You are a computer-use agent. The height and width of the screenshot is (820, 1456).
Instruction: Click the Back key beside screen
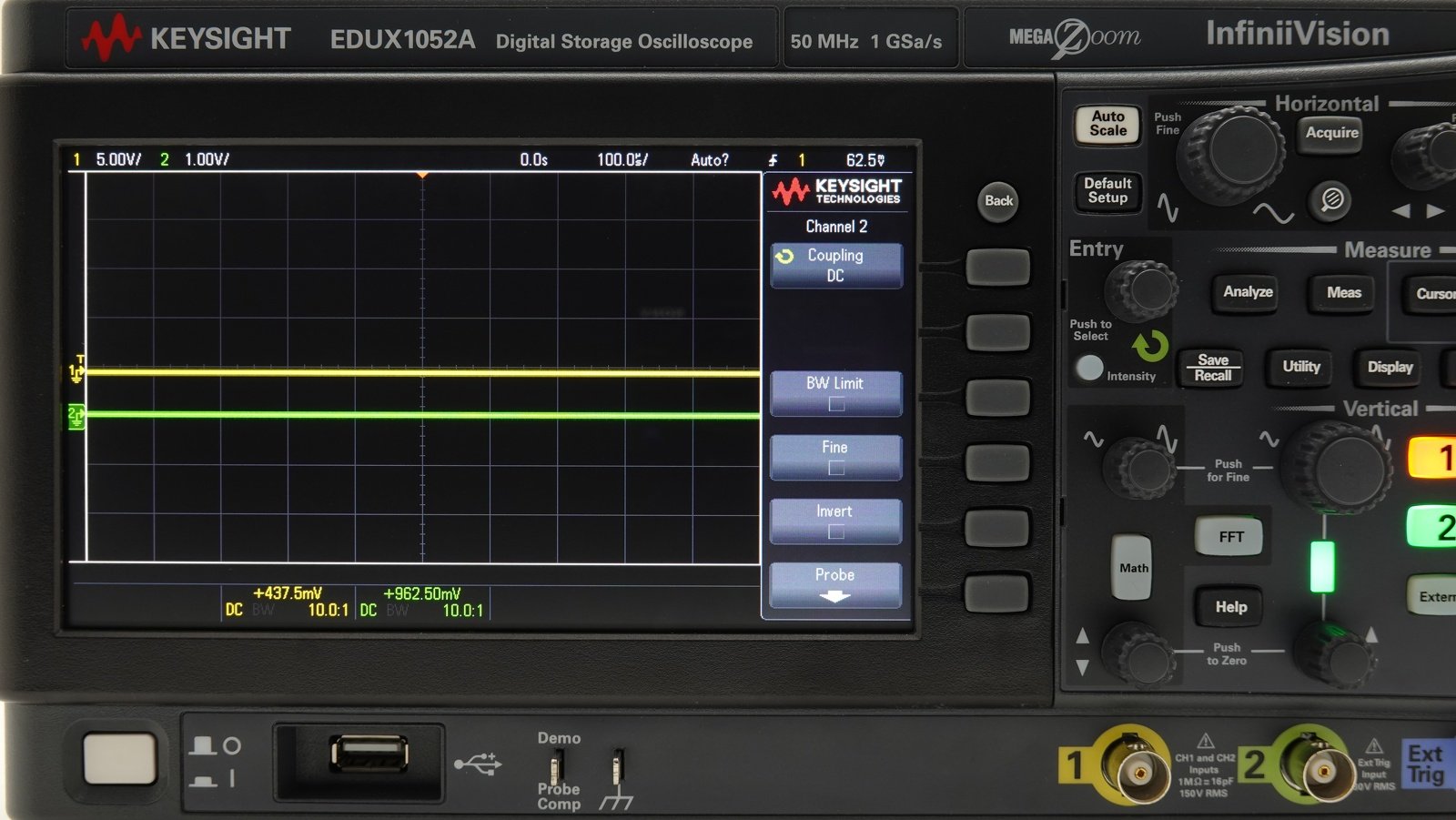(998, 201)
